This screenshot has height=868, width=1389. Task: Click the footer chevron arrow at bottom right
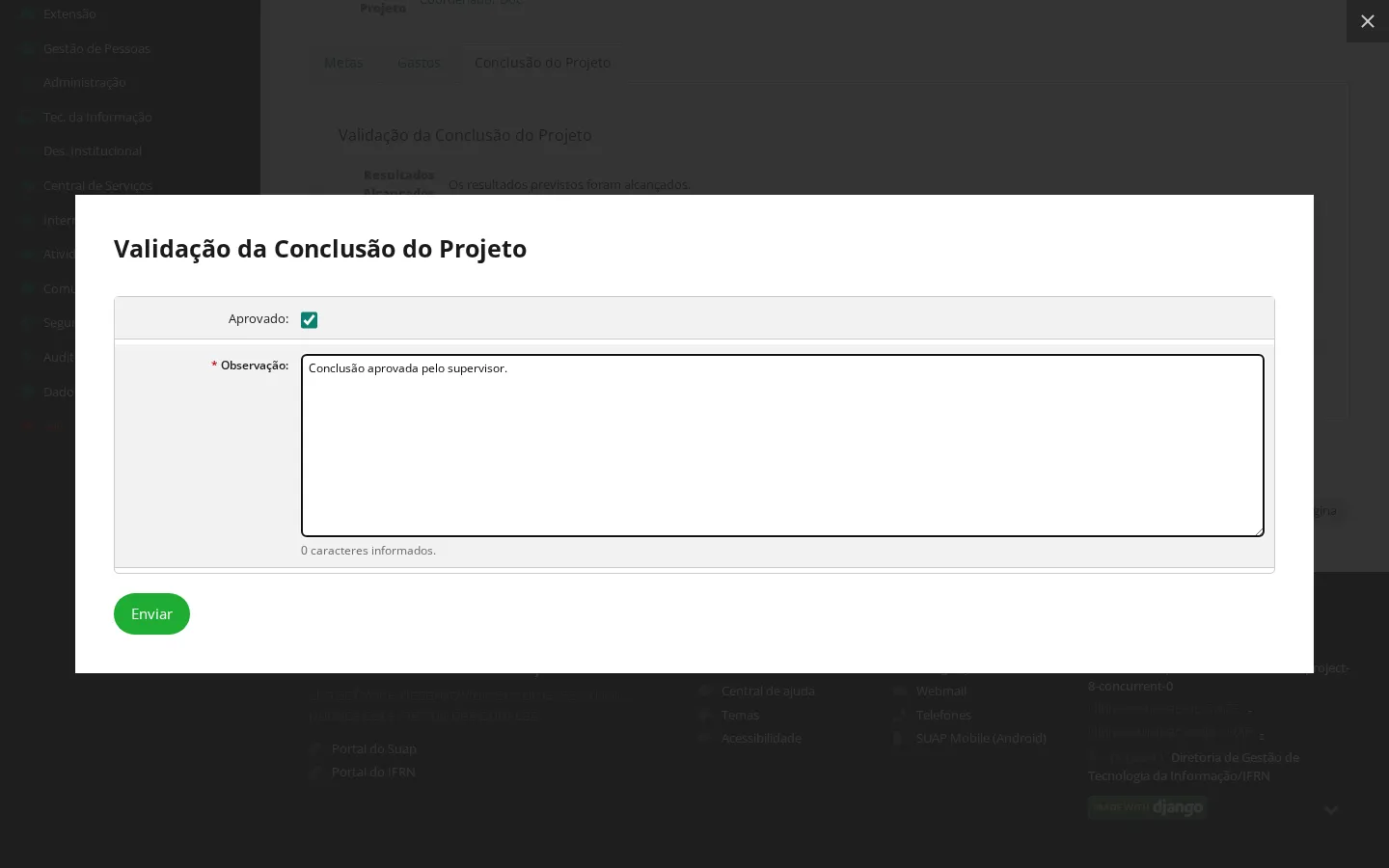[1331, 810]
